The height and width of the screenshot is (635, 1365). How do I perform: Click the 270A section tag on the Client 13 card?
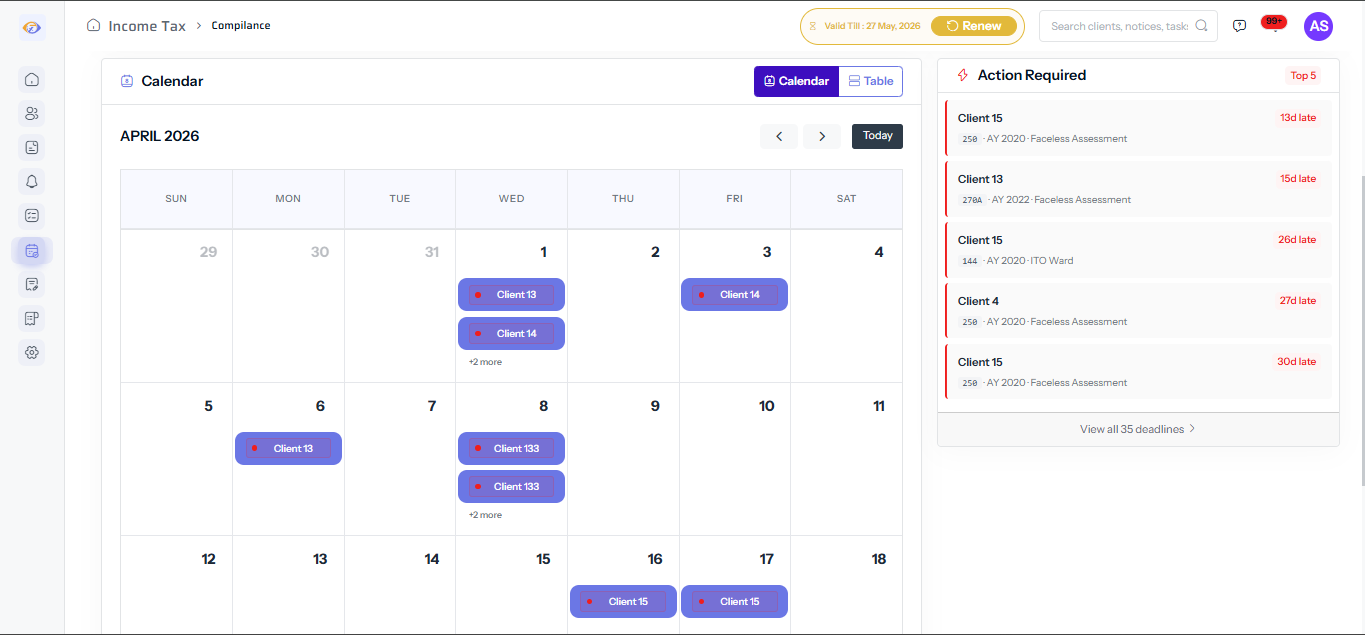tap(972, 200)
